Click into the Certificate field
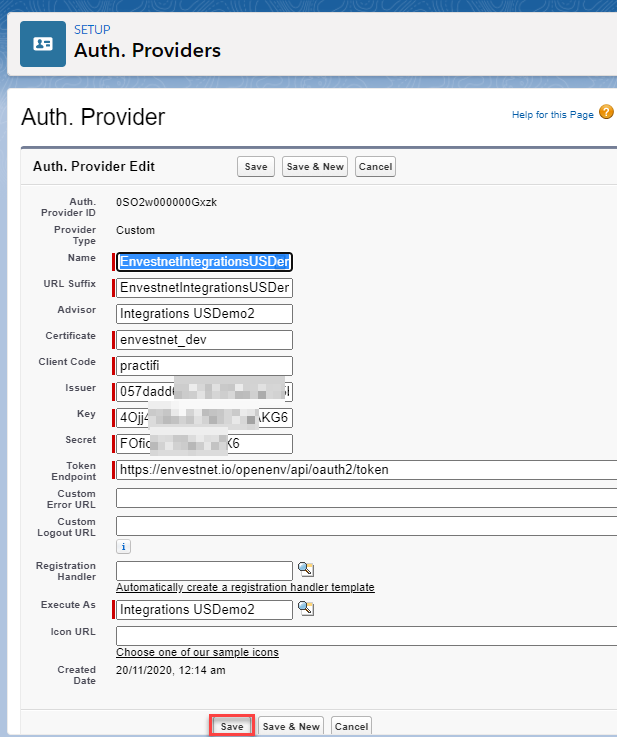This screenshot has width=617, height=737. (x=204, y=340)
